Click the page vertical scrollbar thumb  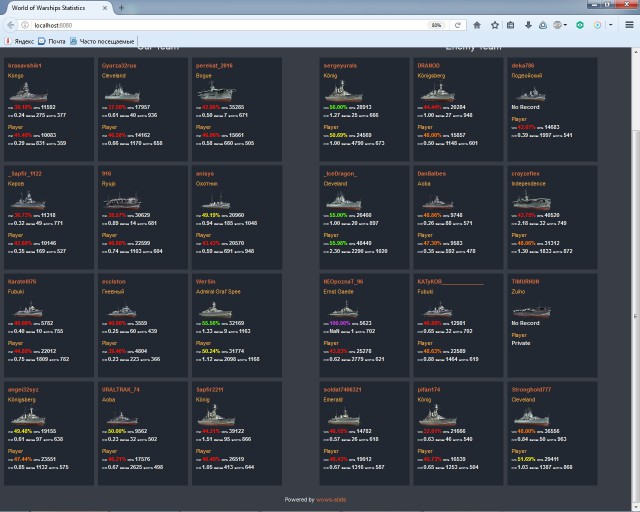tap(635, 318)
